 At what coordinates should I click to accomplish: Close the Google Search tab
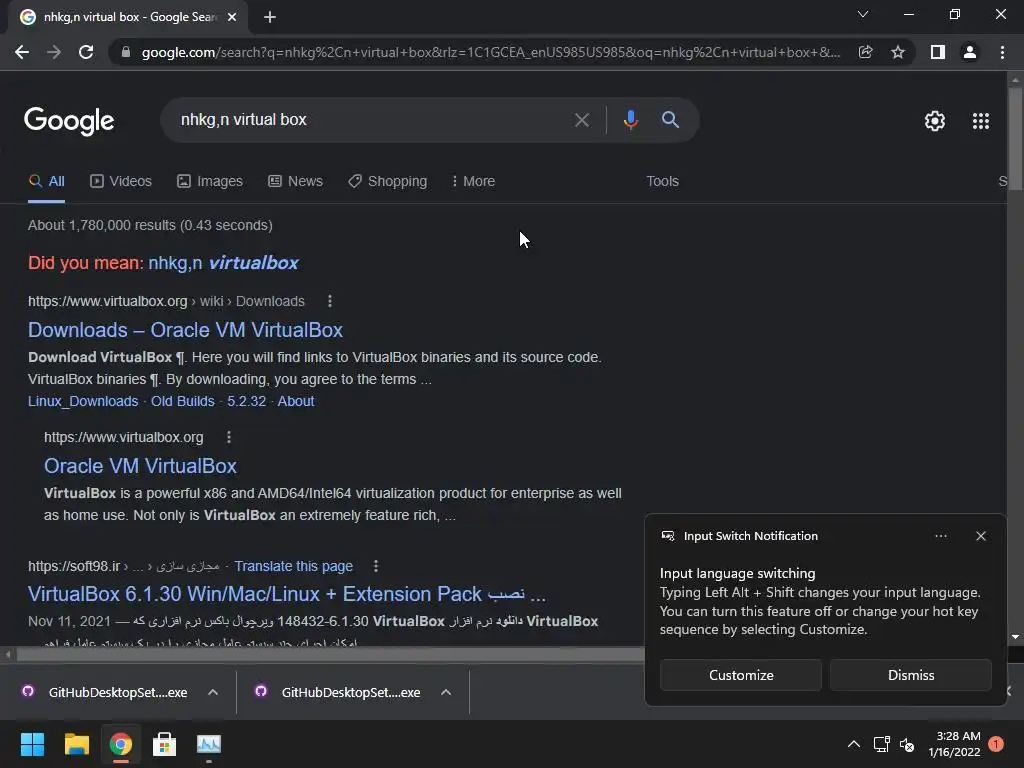tap(232, 17)
